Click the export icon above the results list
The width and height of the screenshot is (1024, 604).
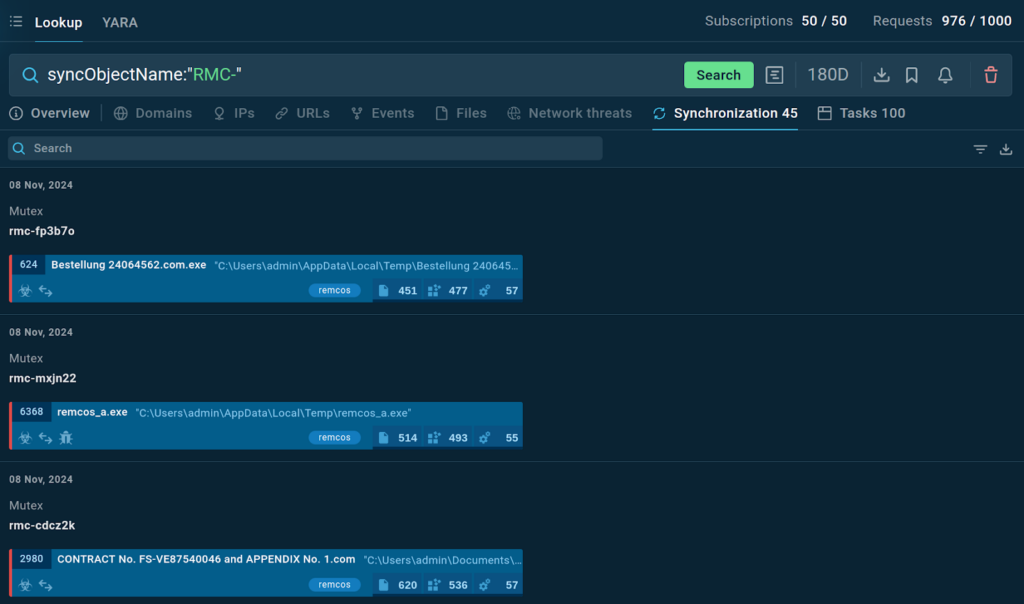[1006, 149]
